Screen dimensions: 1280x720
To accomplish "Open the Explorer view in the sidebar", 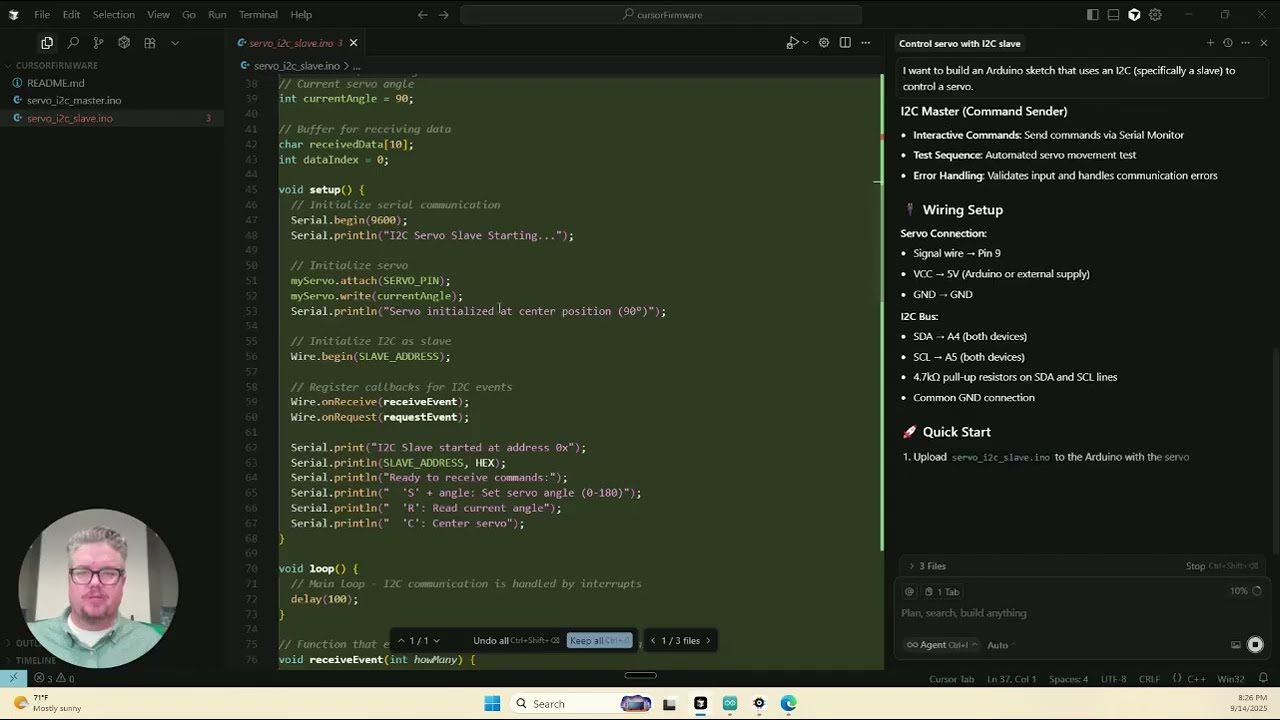I will 47,43.
